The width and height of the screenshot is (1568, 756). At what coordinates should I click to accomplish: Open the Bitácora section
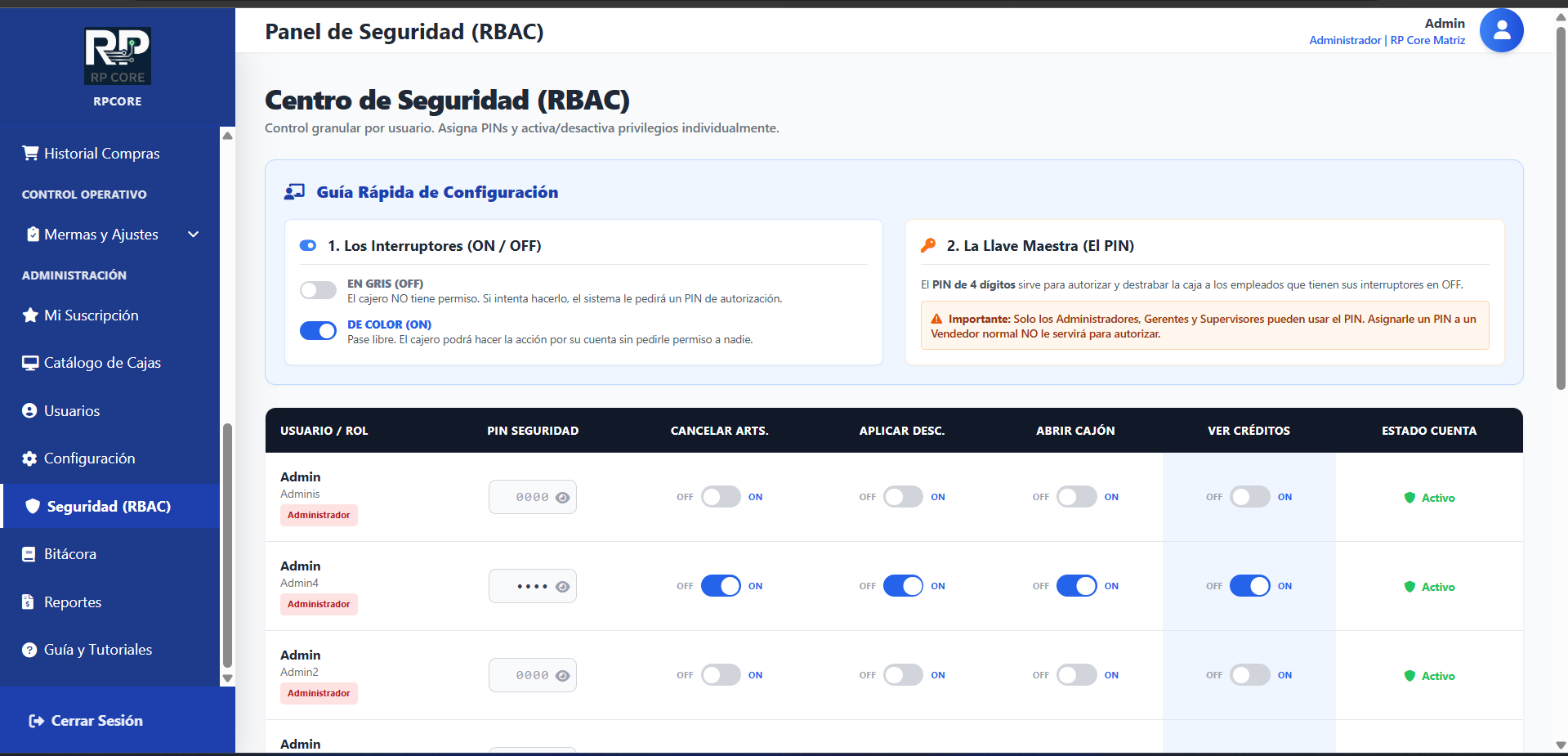(110, 554)
